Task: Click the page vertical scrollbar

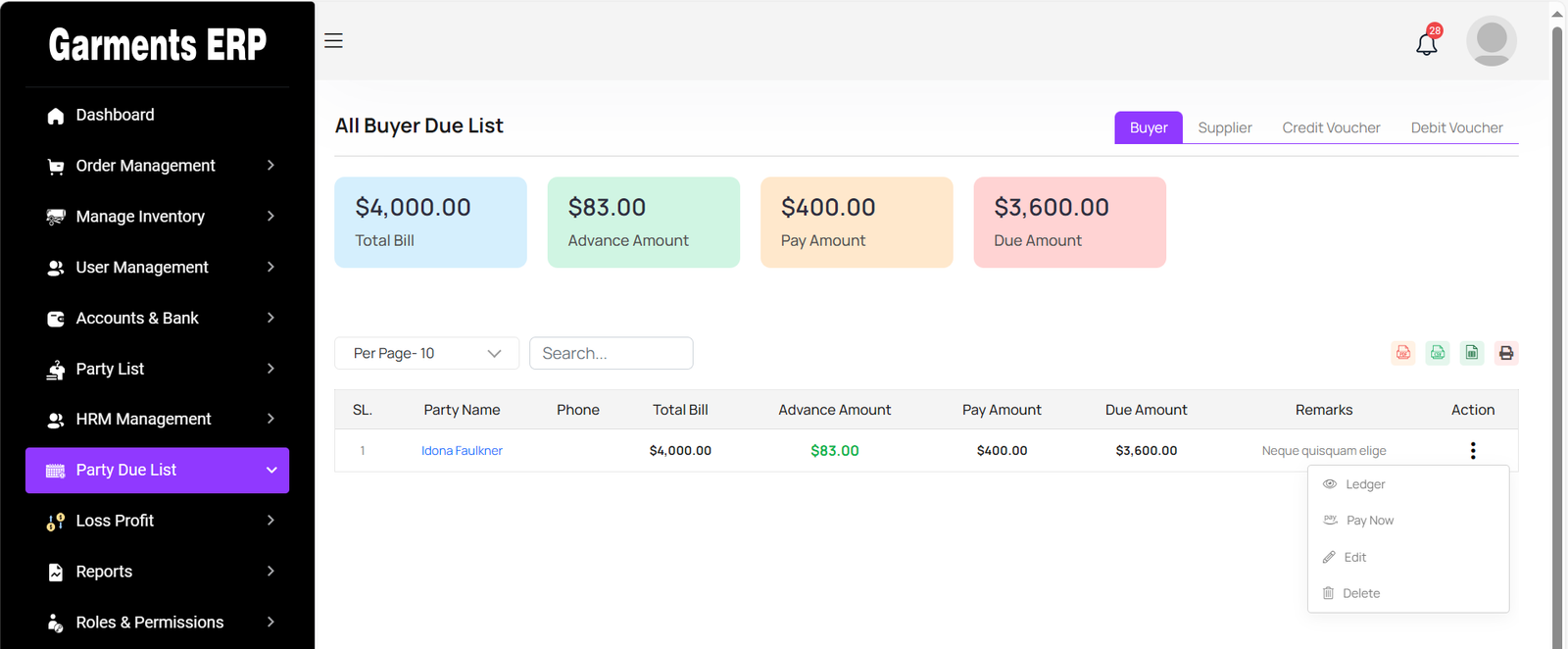Action: click(1557, 324)
